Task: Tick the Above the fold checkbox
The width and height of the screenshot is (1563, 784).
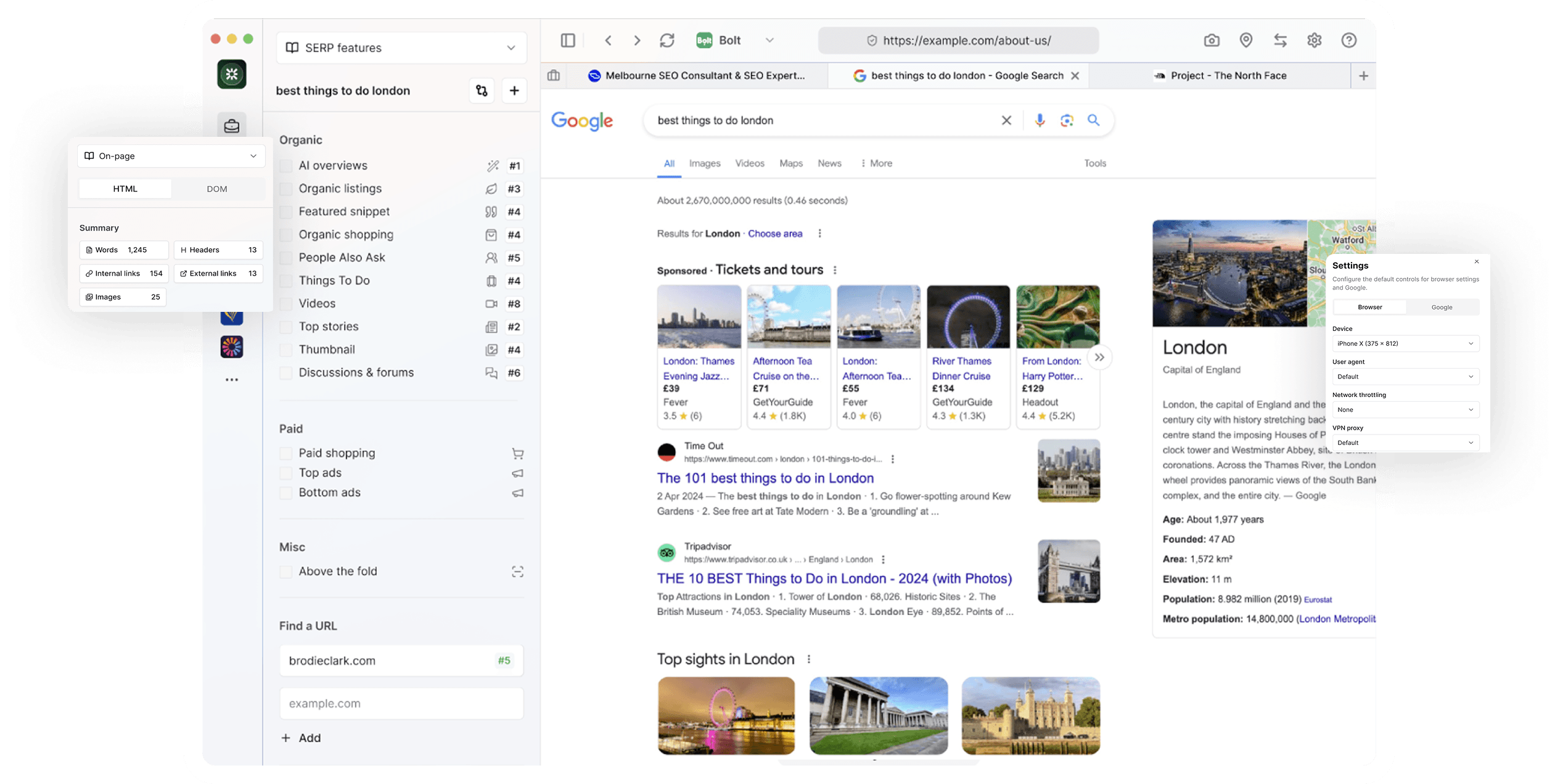Action: point(286,572)
